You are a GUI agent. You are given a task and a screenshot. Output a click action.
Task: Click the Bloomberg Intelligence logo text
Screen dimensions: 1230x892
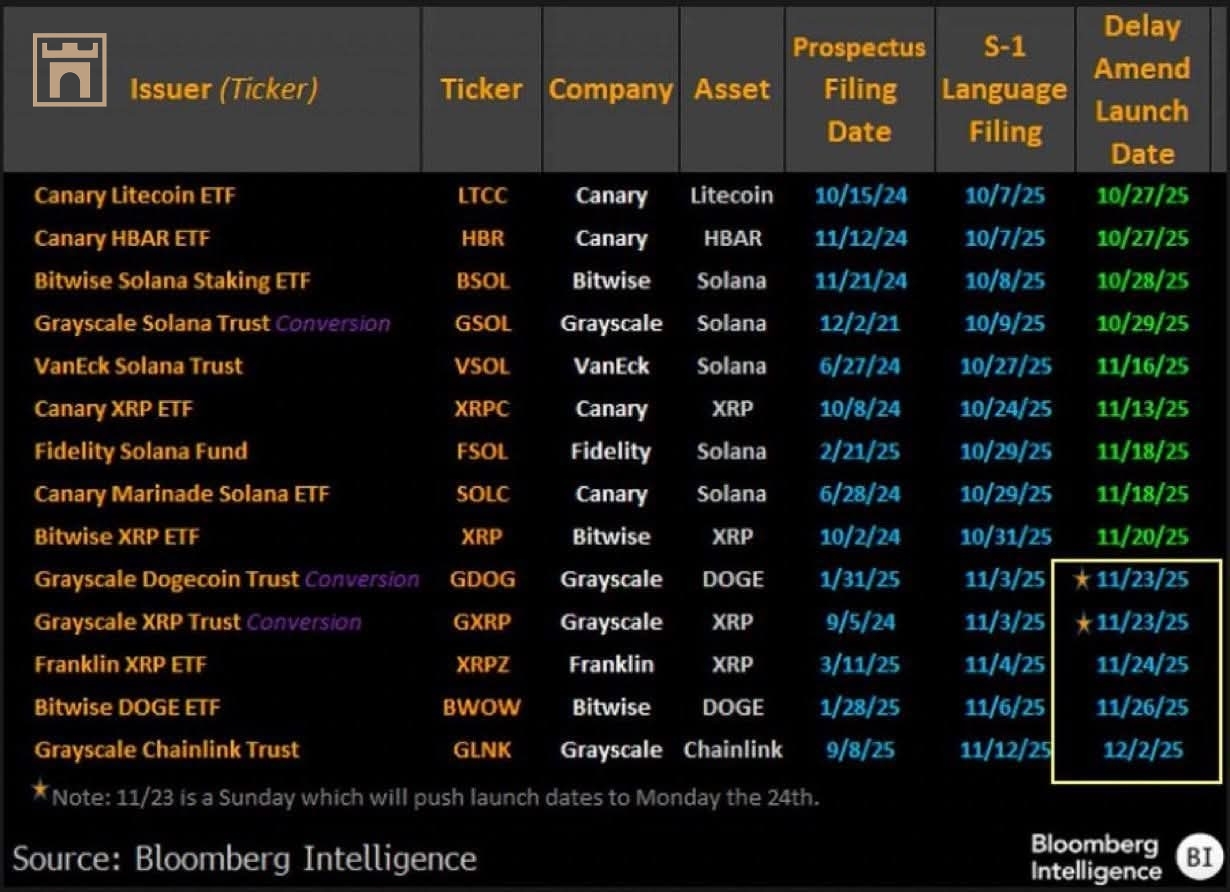tap(1094, 857)
